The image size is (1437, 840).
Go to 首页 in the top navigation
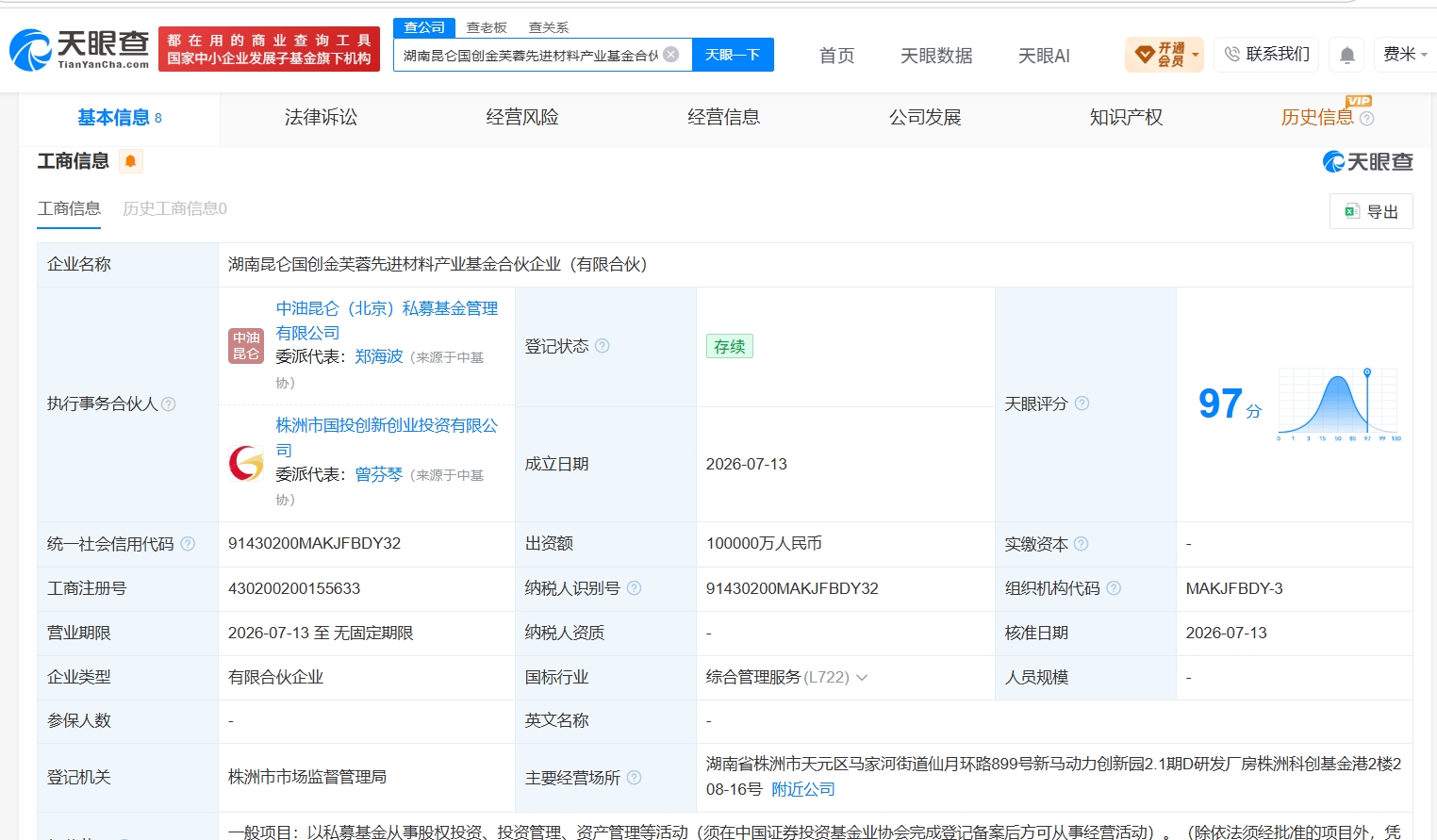[x=836, y=56]
